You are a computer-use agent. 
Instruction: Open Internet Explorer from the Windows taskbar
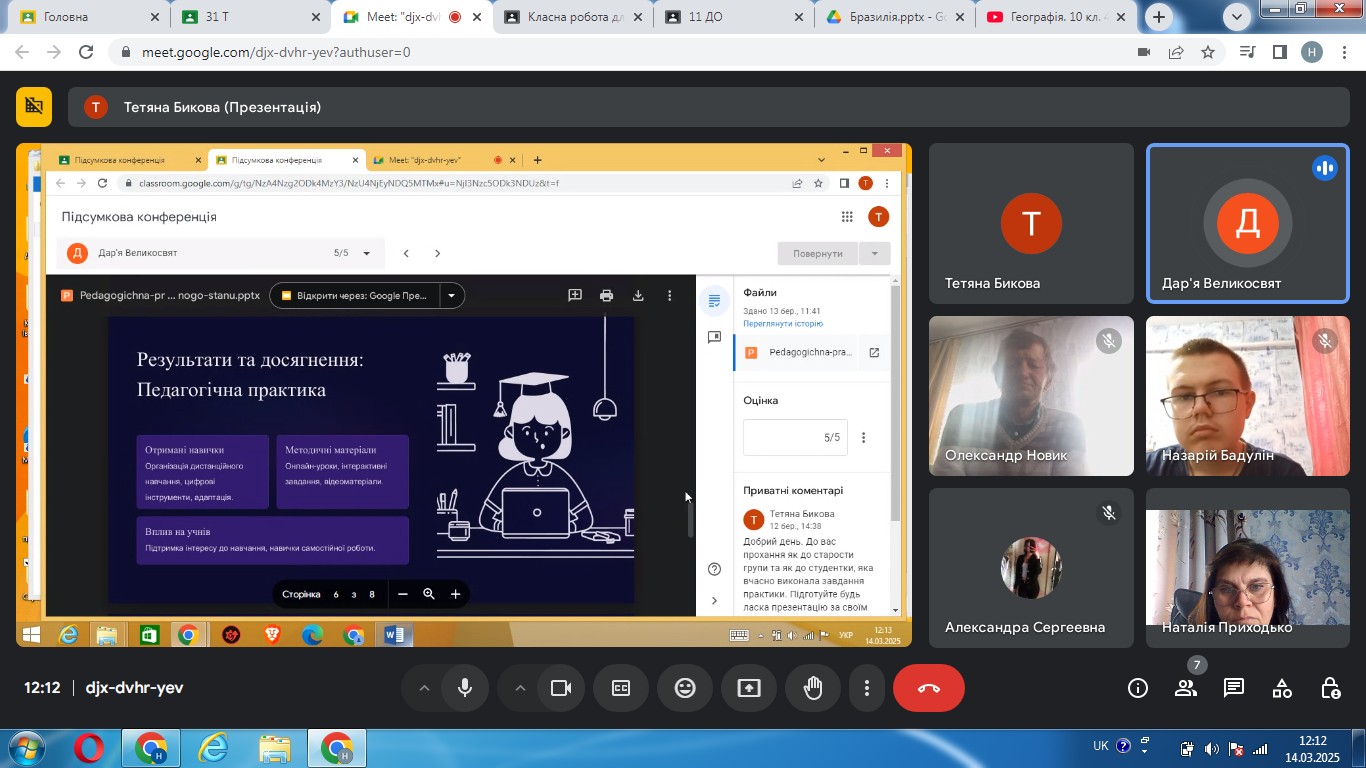tap(213, 748)
